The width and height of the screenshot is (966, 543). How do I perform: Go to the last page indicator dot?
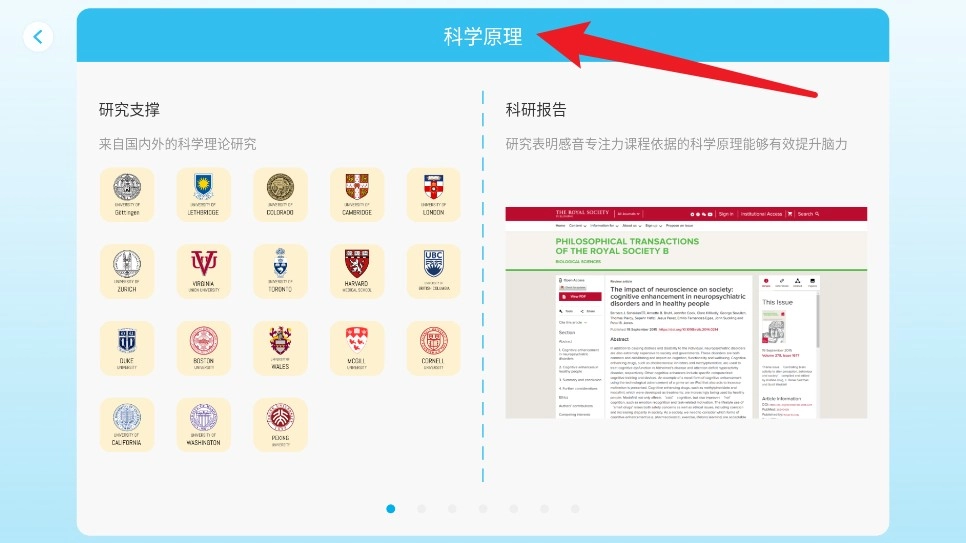pos(575,509)
